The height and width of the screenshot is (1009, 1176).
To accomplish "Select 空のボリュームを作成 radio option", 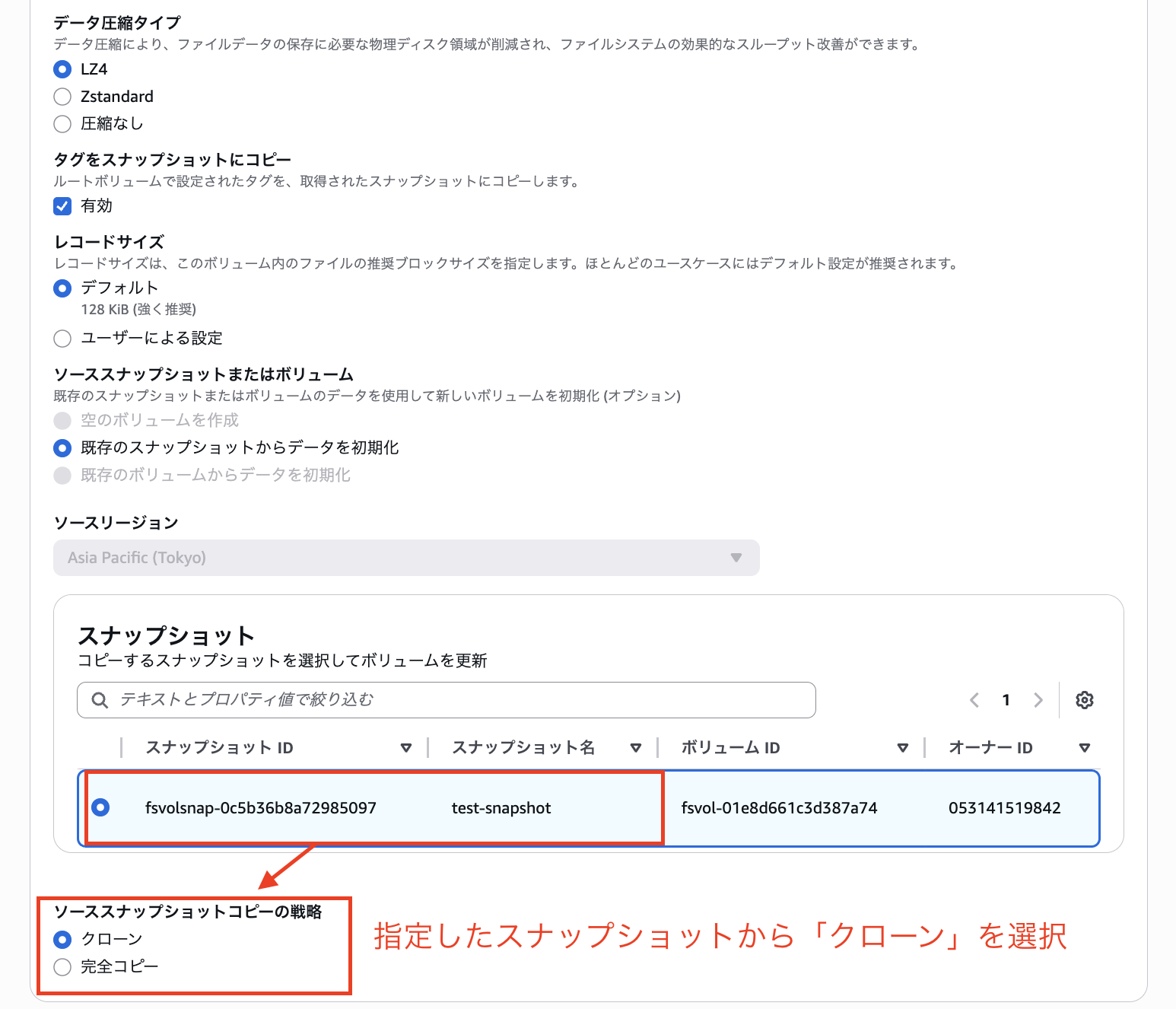I will point(62,421).
